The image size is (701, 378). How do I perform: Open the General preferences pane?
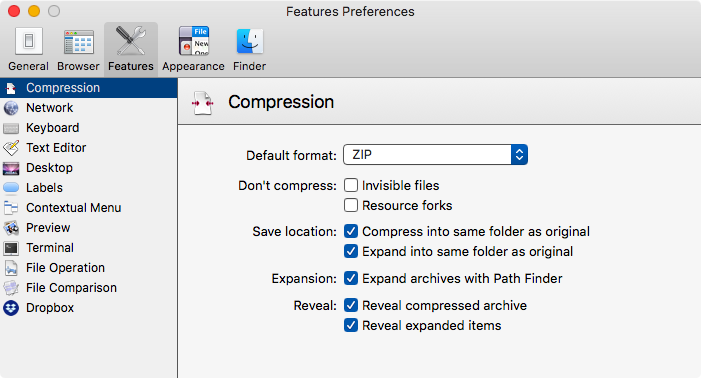[x=29, y=48]
